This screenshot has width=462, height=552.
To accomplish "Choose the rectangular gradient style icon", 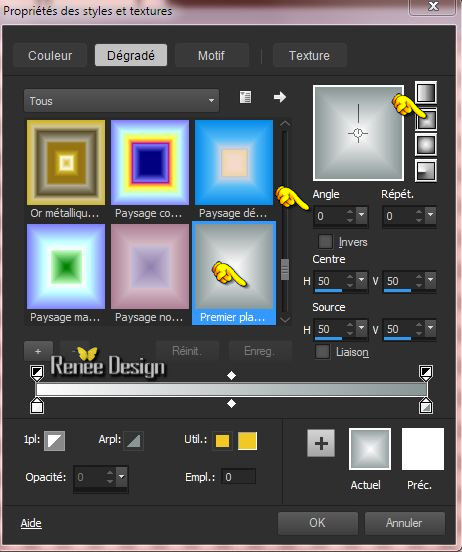I will [426, 119].
